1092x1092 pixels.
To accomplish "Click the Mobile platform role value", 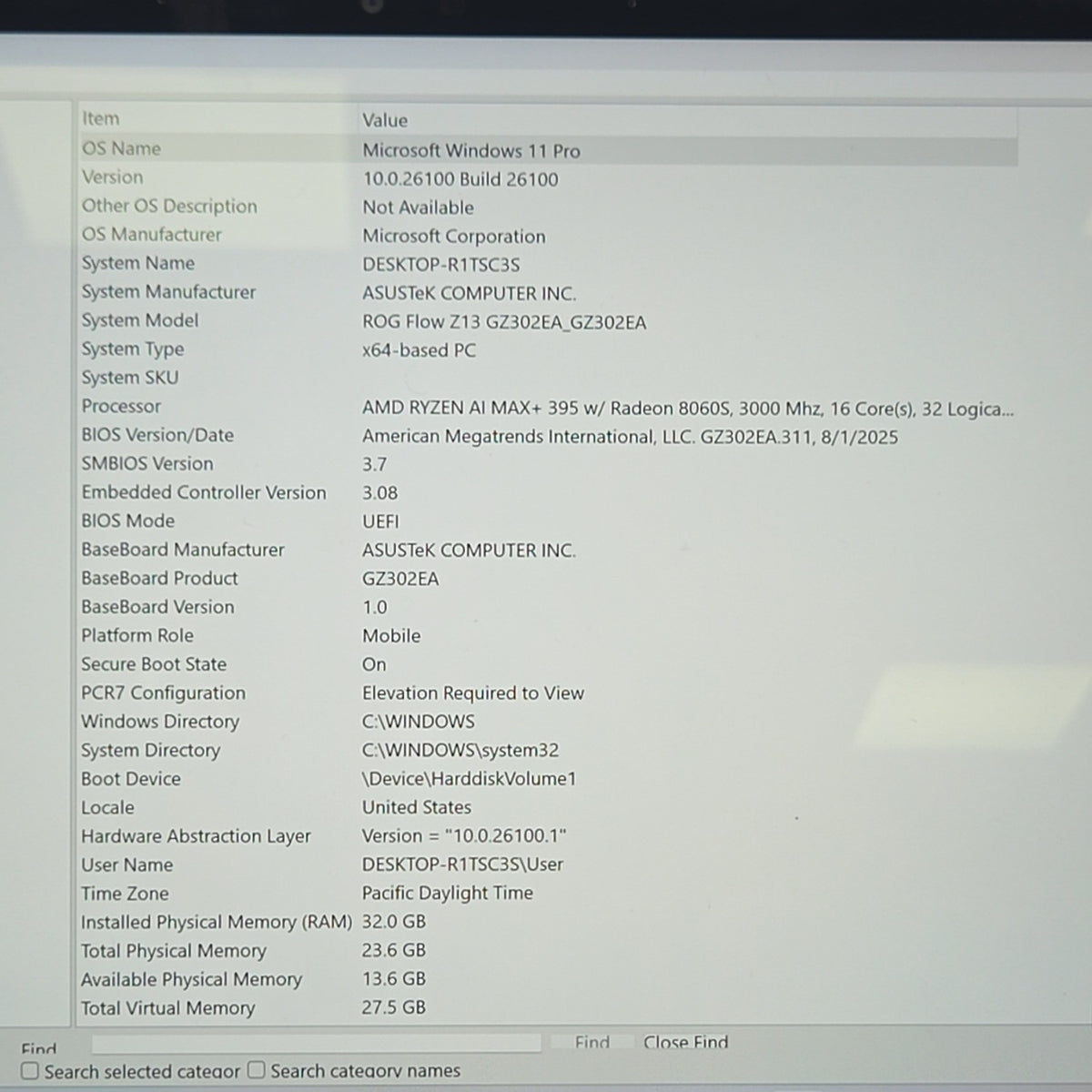I will point(391,636).
